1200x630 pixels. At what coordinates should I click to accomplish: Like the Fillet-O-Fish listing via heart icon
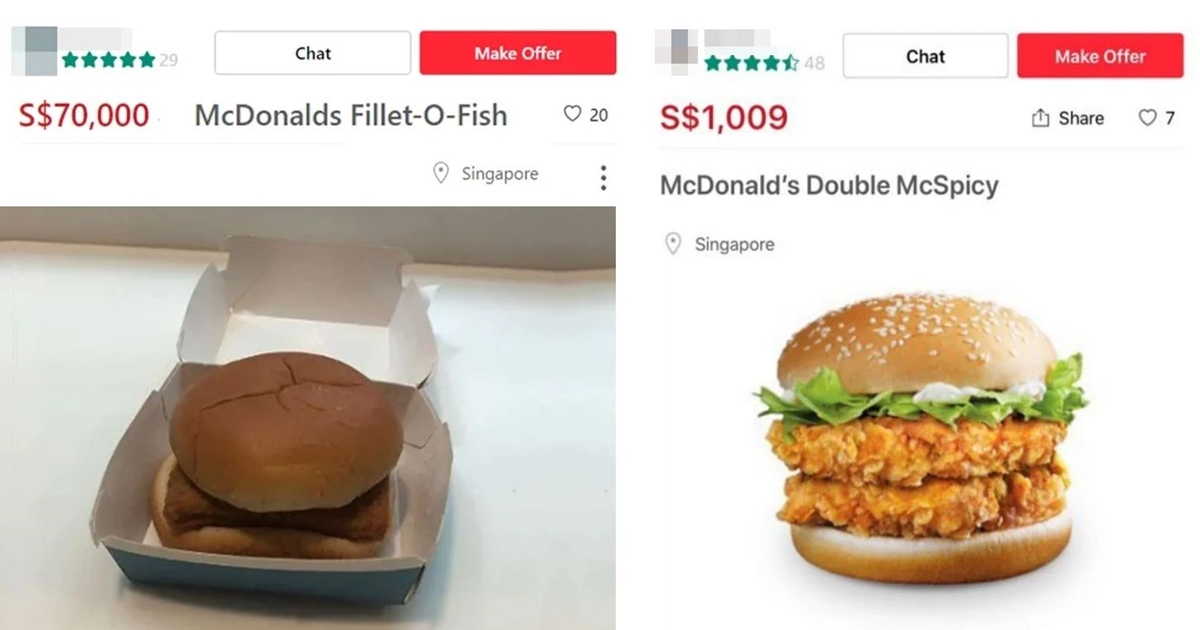(x=572, y=114)
